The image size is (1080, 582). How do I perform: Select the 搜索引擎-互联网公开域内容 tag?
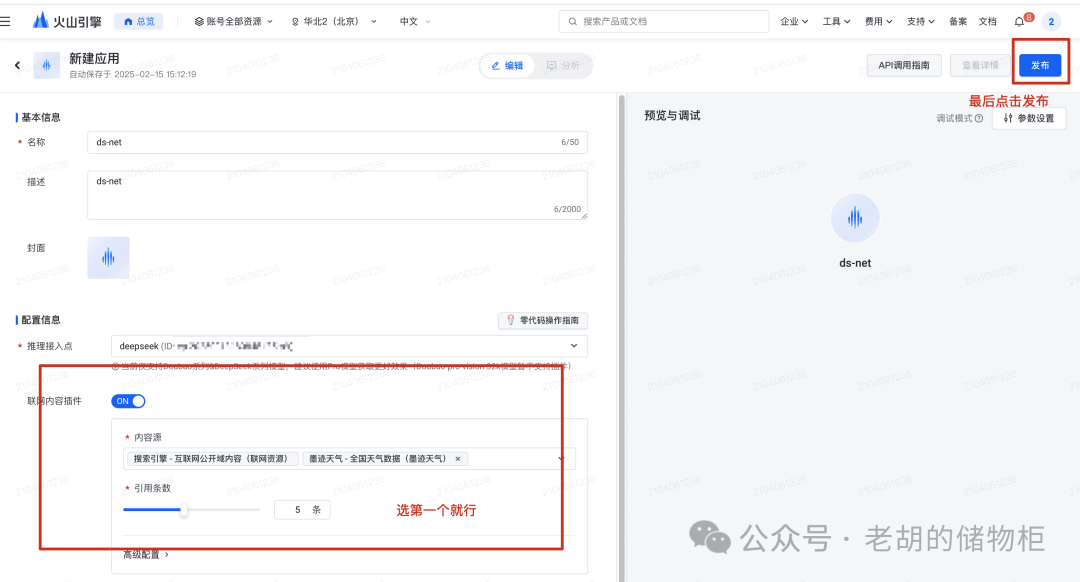point(212,459)
